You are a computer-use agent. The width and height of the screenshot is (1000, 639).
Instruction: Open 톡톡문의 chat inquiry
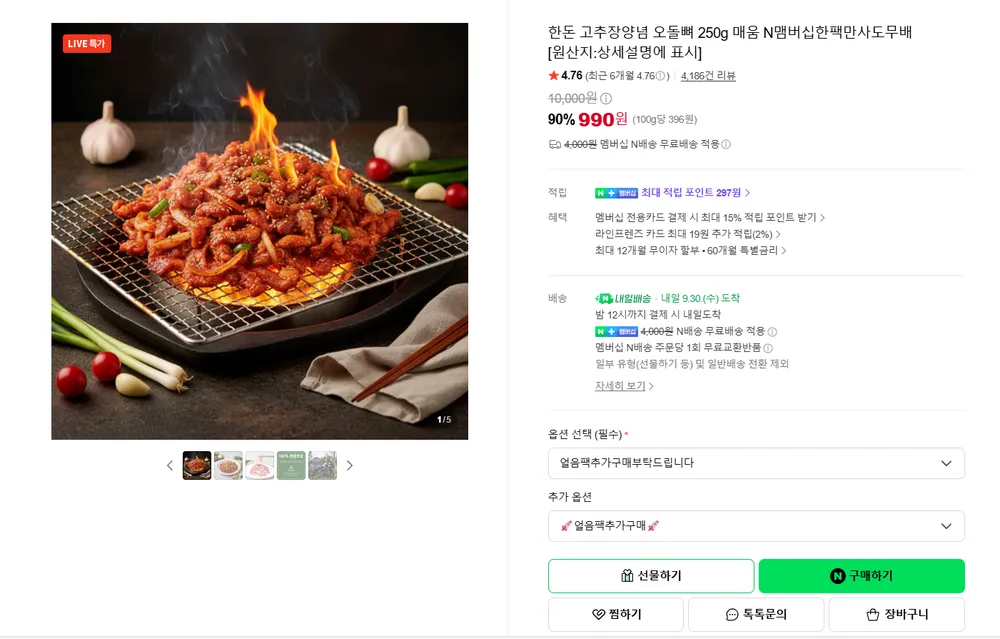pyautogui.click(x=756, y=614)
